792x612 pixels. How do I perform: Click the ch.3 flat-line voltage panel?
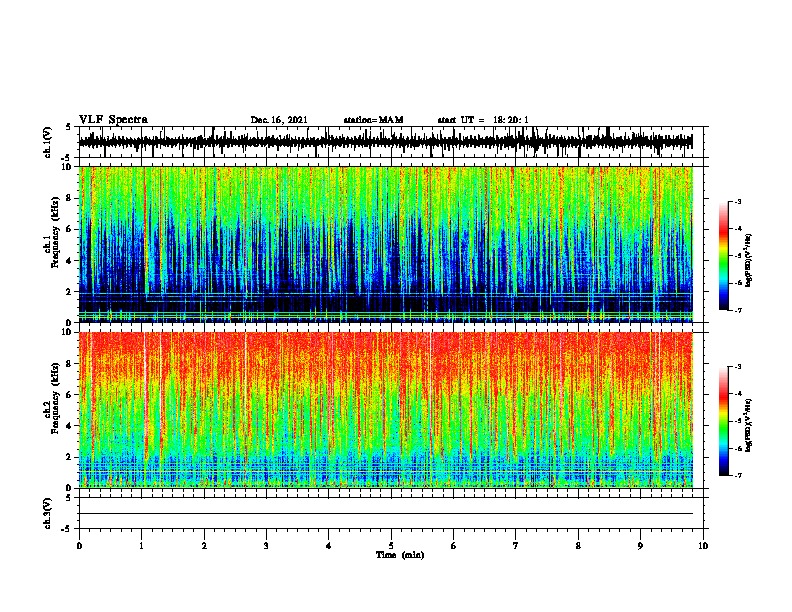pyautogui.click(x=393, y=513)
